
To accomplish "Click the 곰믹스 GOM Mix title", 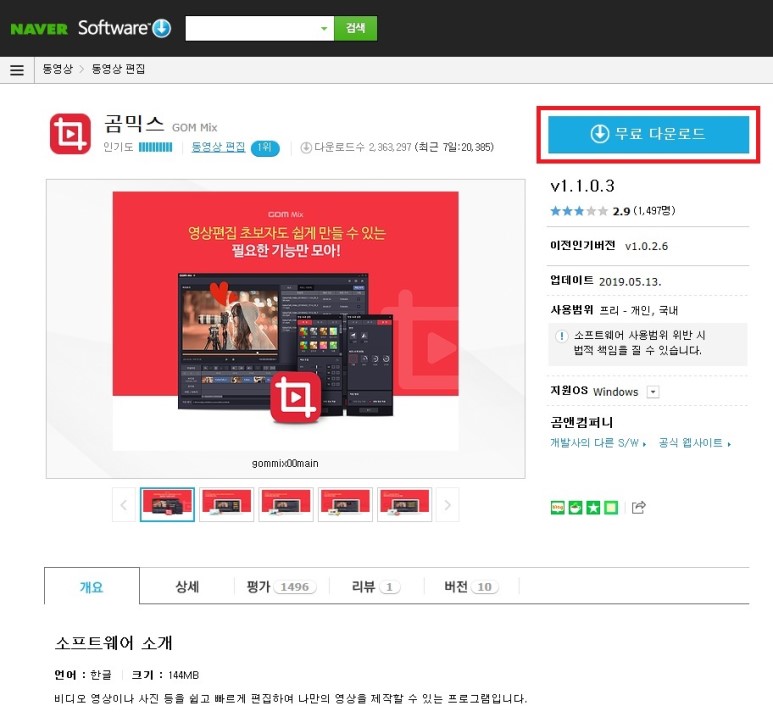I will [160, 124].
